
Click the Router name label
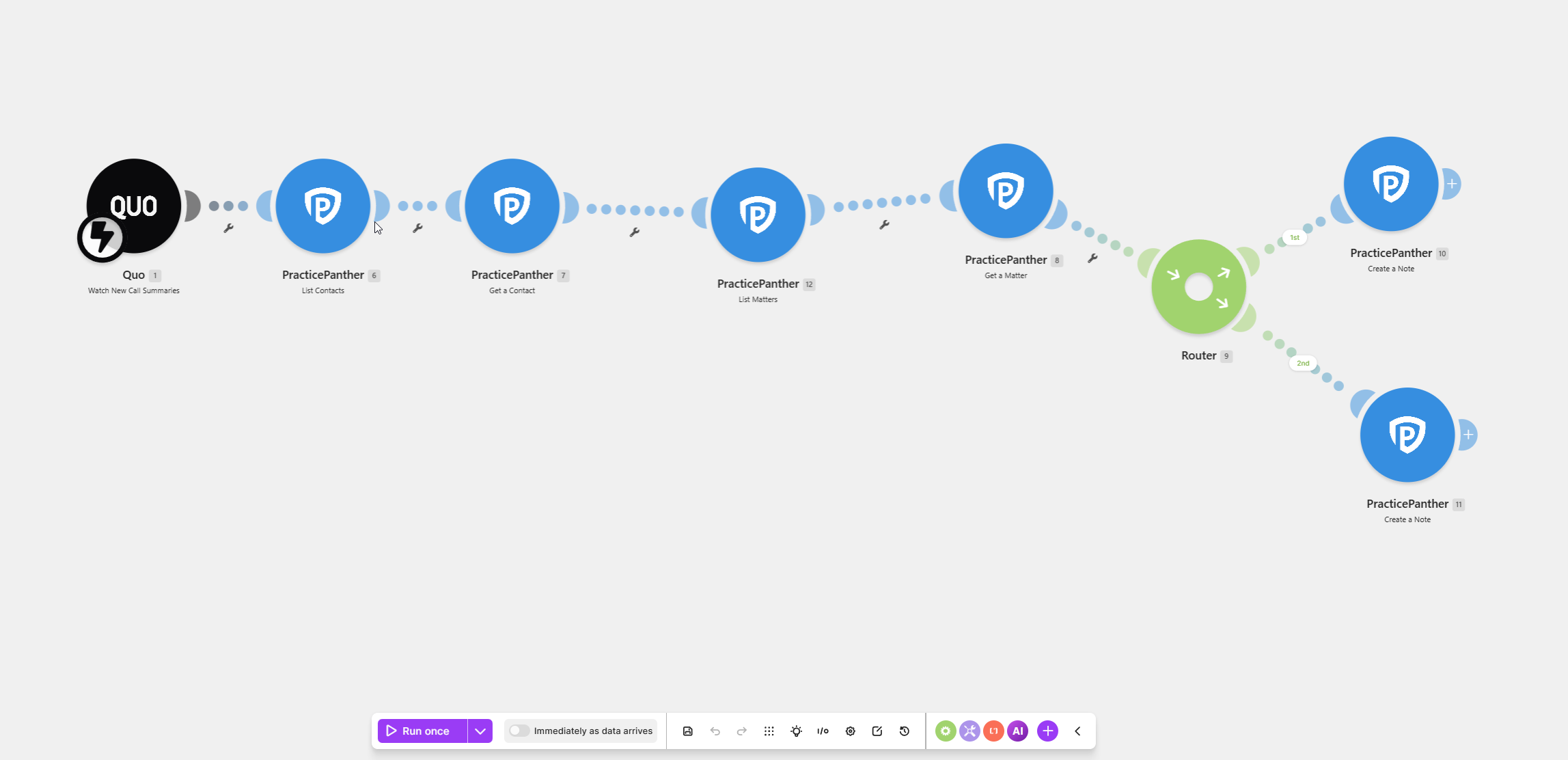coord(1199,355)
